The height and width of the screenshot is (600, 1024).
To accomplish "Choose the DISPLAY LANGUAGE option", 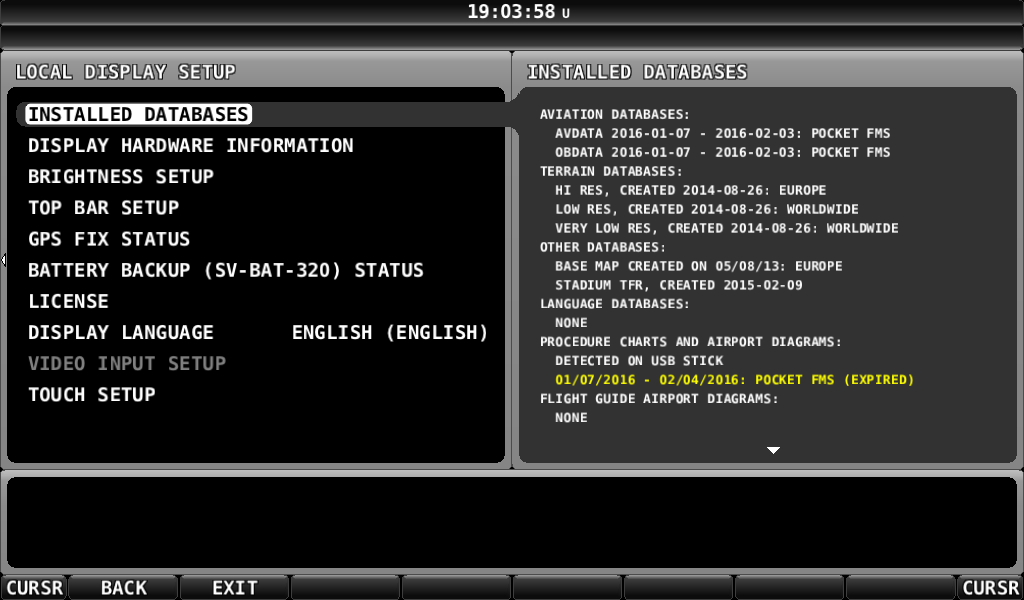I will [121, 333].
